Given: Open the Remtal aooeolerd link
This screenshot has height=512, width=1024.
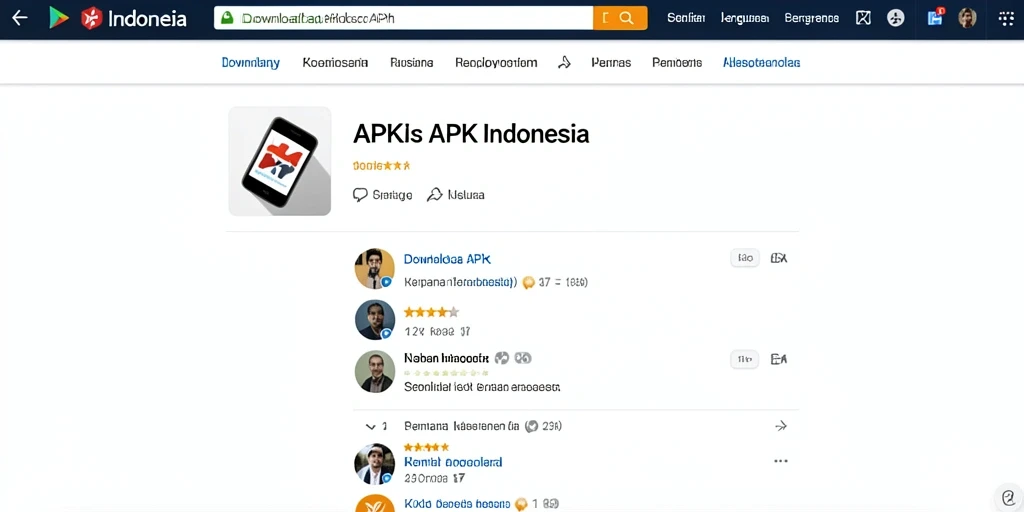Looking at the screenshot, I should pos(453,462).
